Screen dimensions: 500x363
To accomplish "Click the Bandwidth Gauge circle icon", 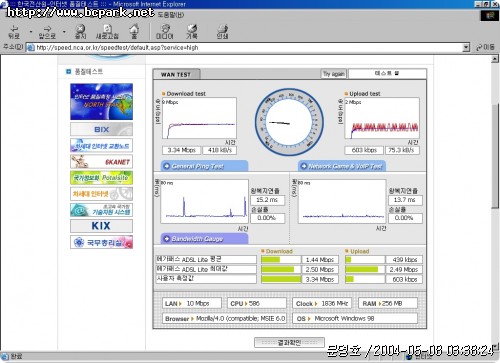I will click(167, 239).
